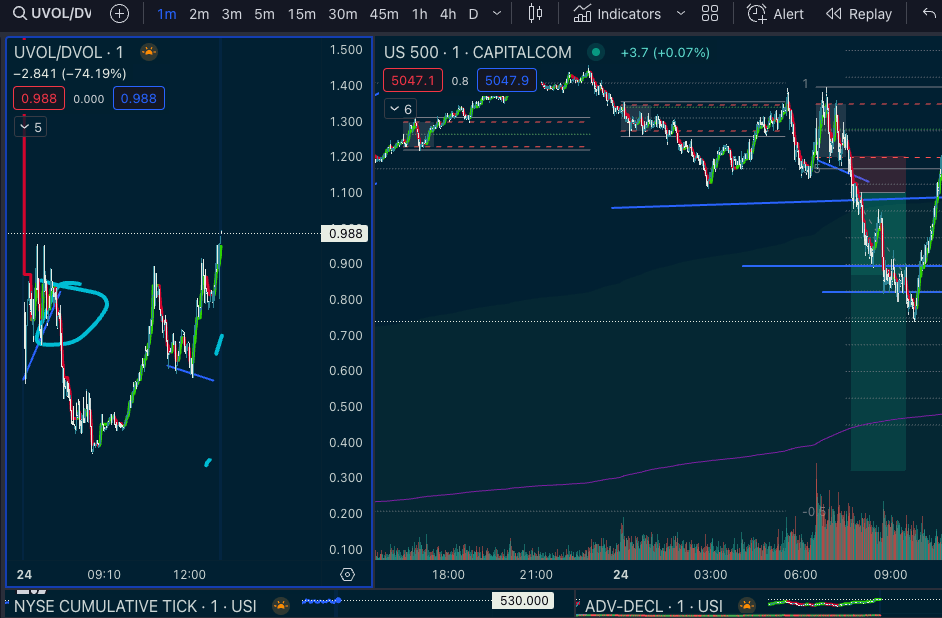This screenshot has width=942, height=618.
Task: Expand the indicators favorites dropdown arrow
Action: [x=681, y=14]
